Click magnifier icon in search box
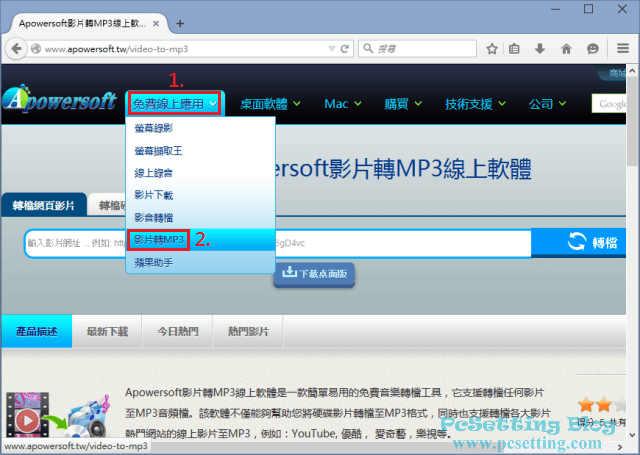 pos(368,49)
